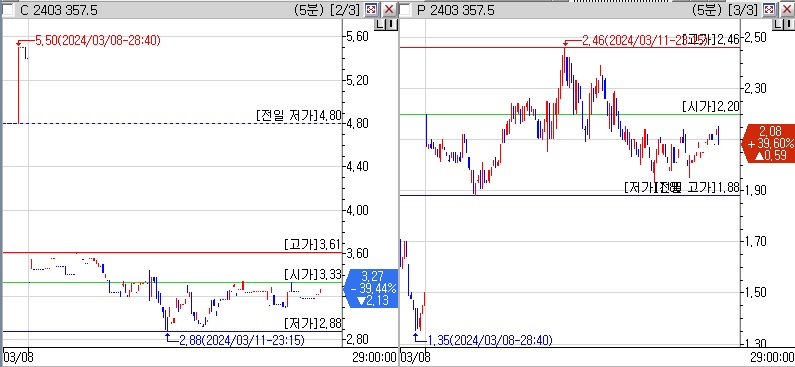Toggle the L button in the call chart
795x367 pixels.
381,23
